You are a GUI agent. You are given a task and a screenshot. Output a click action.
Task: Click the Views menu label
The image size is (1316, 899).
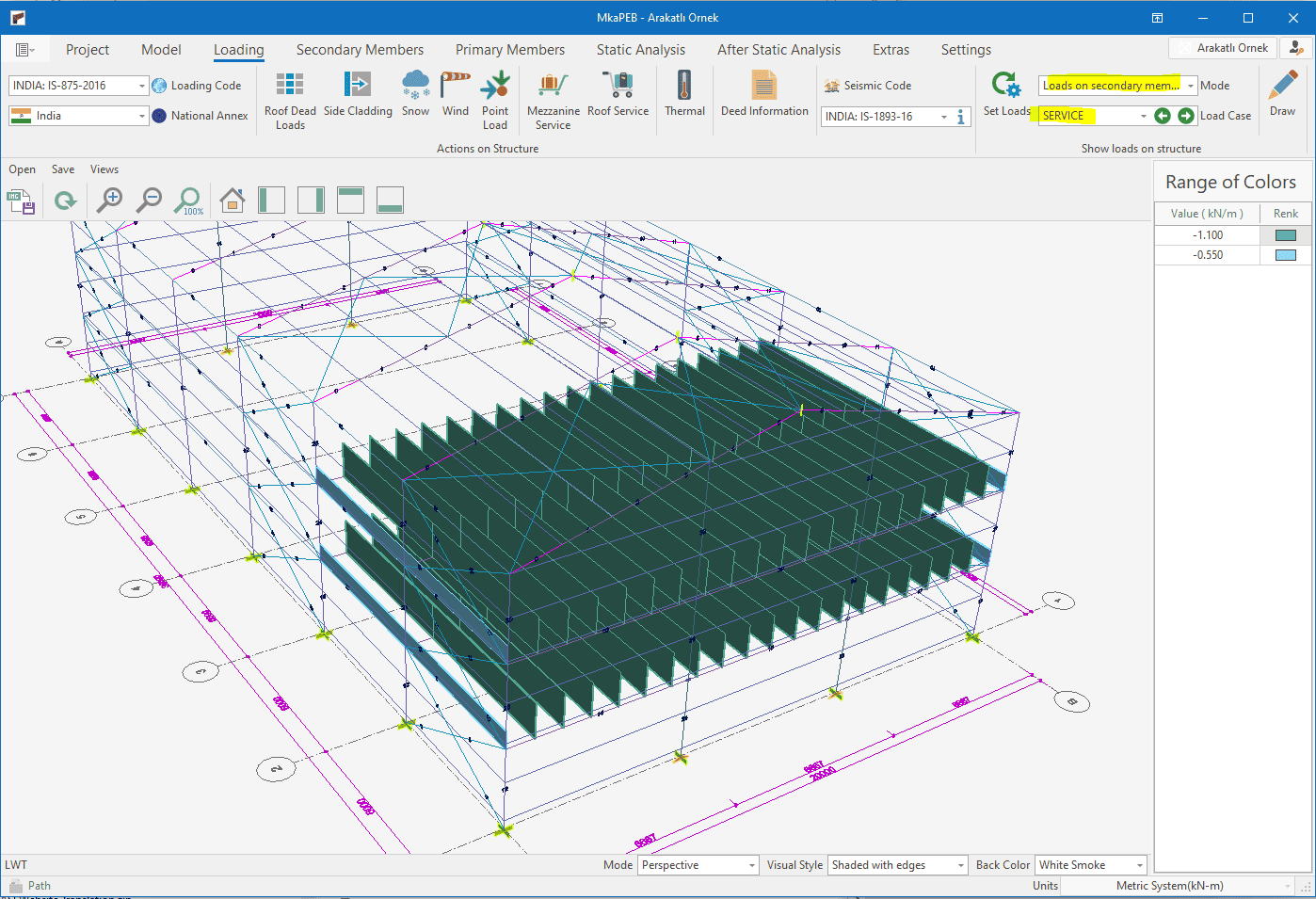click(104, 169)
